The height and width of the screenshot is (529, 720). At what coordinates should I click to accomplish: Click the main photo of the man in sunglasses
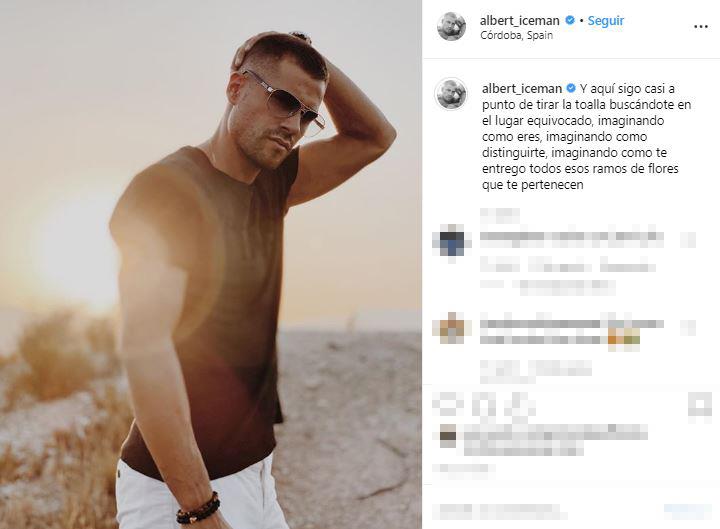pyautogui.click(x=211, y=264)
